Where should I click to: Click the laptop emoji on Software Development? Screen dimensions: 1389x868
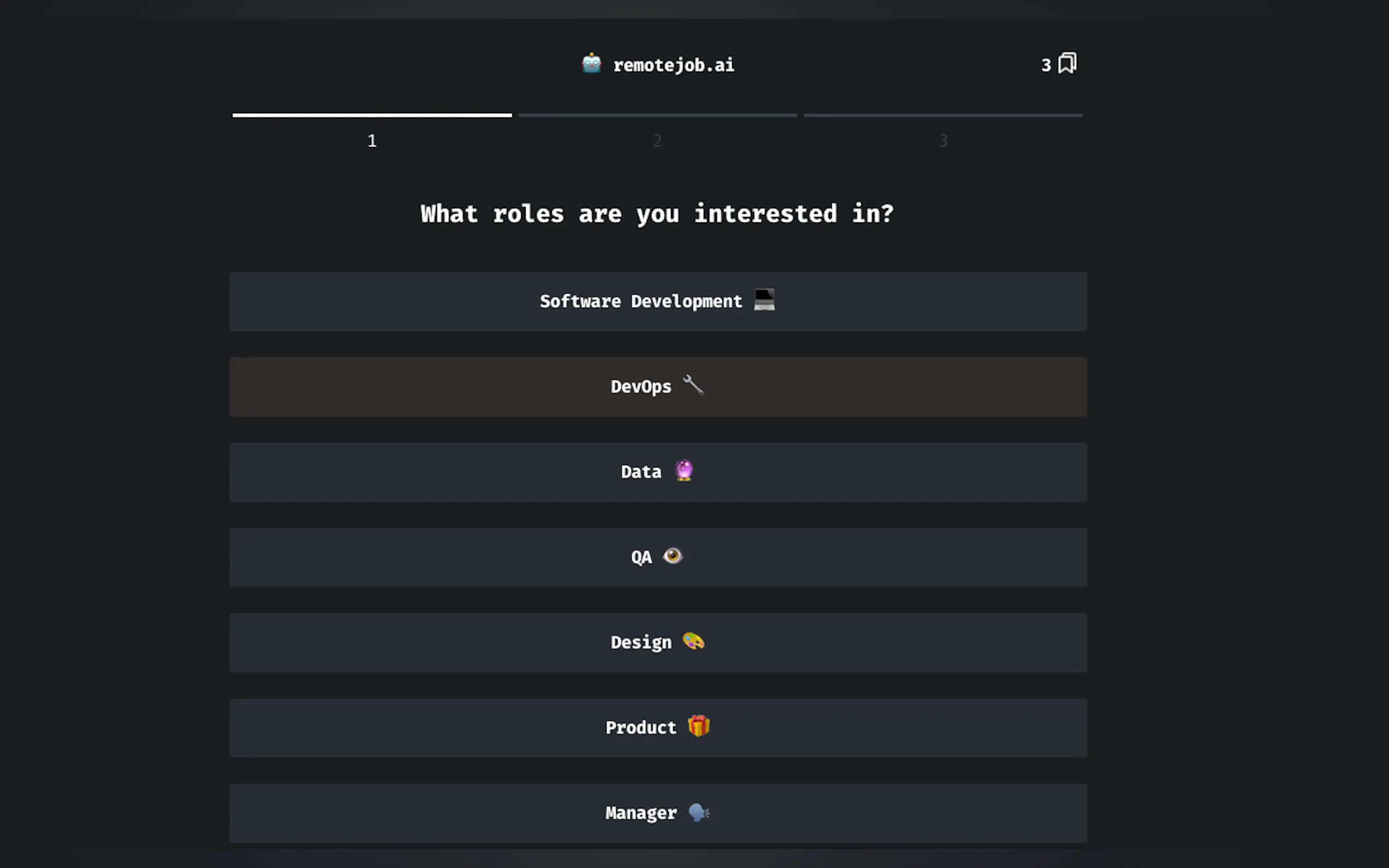(764, 300)
